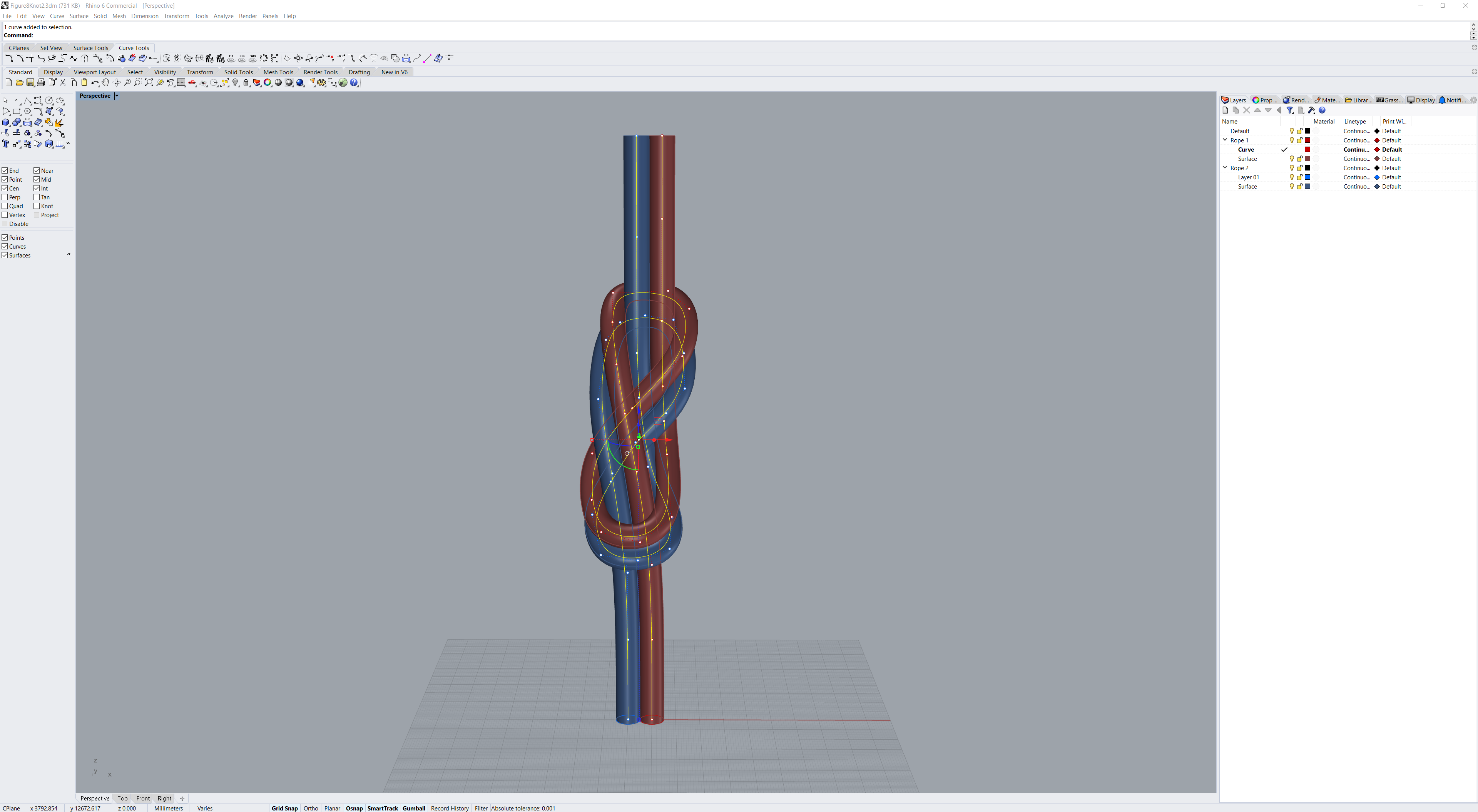
Task: Switch to the Solid Tools toolbar tab
Action: tap(238, 72)
